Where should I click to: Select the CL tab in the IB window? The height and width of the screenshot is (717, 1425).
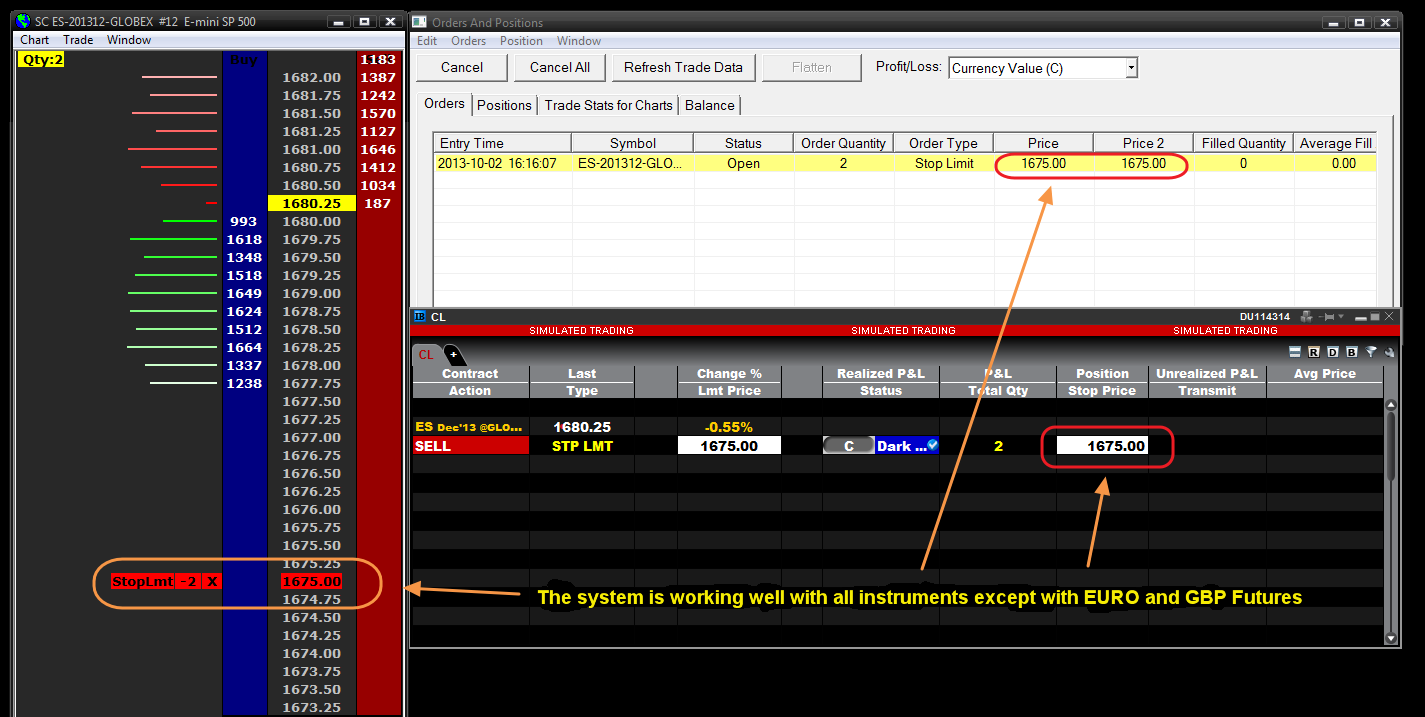click(426, 354)
